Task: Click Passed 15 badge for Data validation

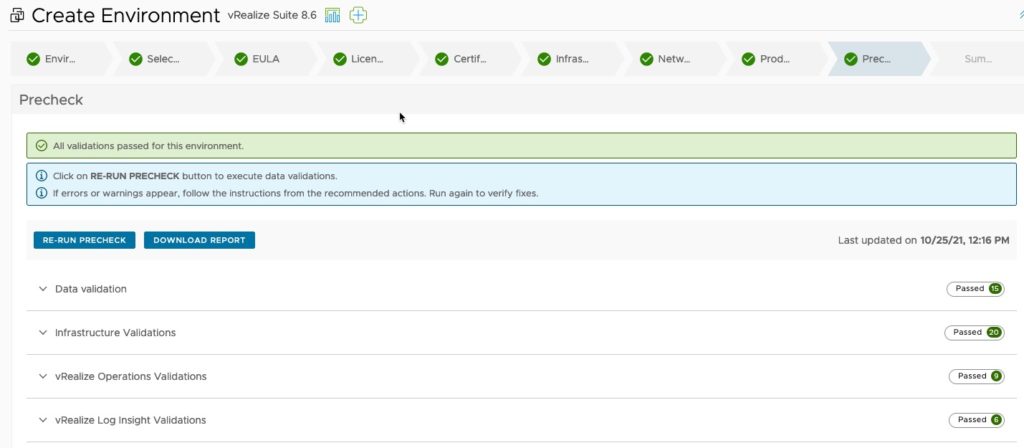Action: (x=976, y=289)
